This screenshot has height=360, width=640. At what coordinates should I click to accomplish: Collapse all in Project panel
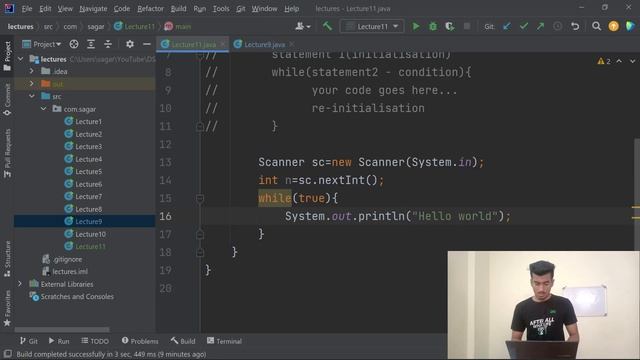pyautogui.click(x=108, y=44)
